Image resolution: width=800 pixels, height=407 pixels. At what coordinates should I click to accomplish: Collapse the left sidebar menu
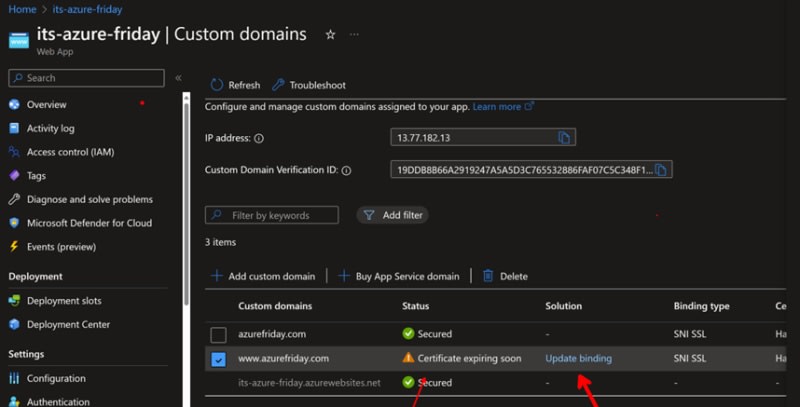[x=178, y=78]
